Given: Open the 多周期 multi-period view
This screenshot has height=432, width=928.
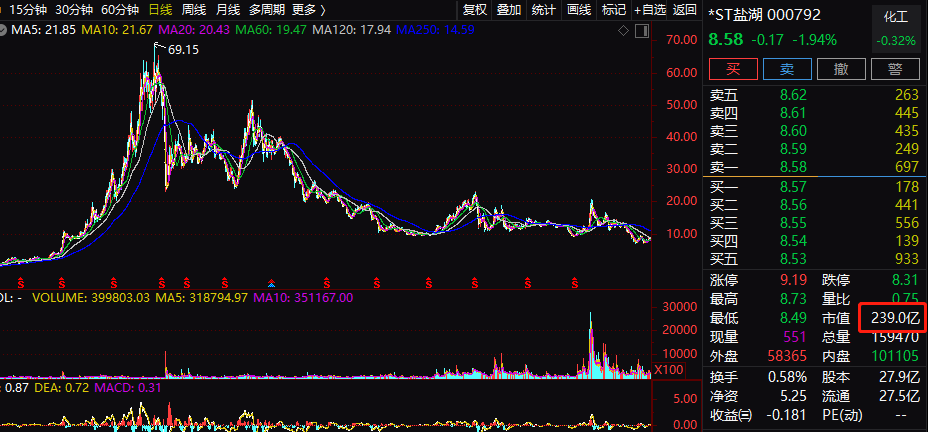Looking at the screenshot, I should 267,9.
